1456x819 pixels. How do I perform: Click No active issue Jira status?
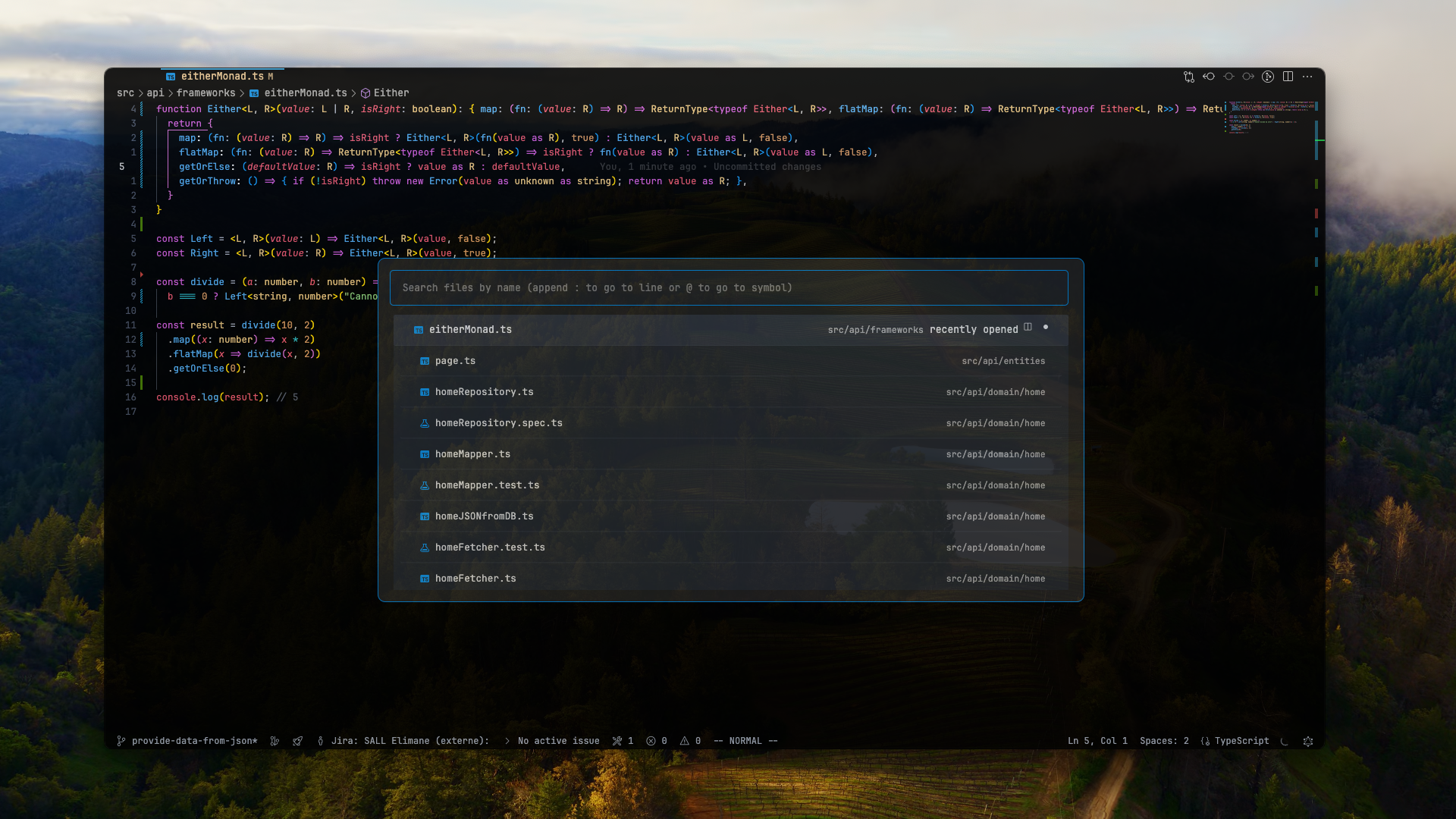point(557,741)
